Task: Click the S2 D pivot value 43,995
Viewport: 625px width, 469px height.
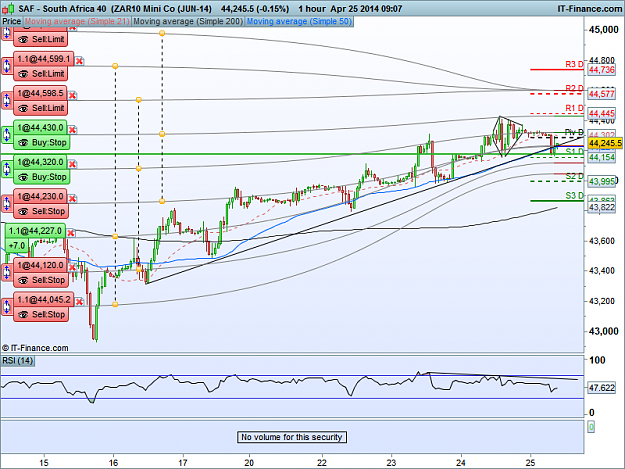Action: click(x=602, y=181)
